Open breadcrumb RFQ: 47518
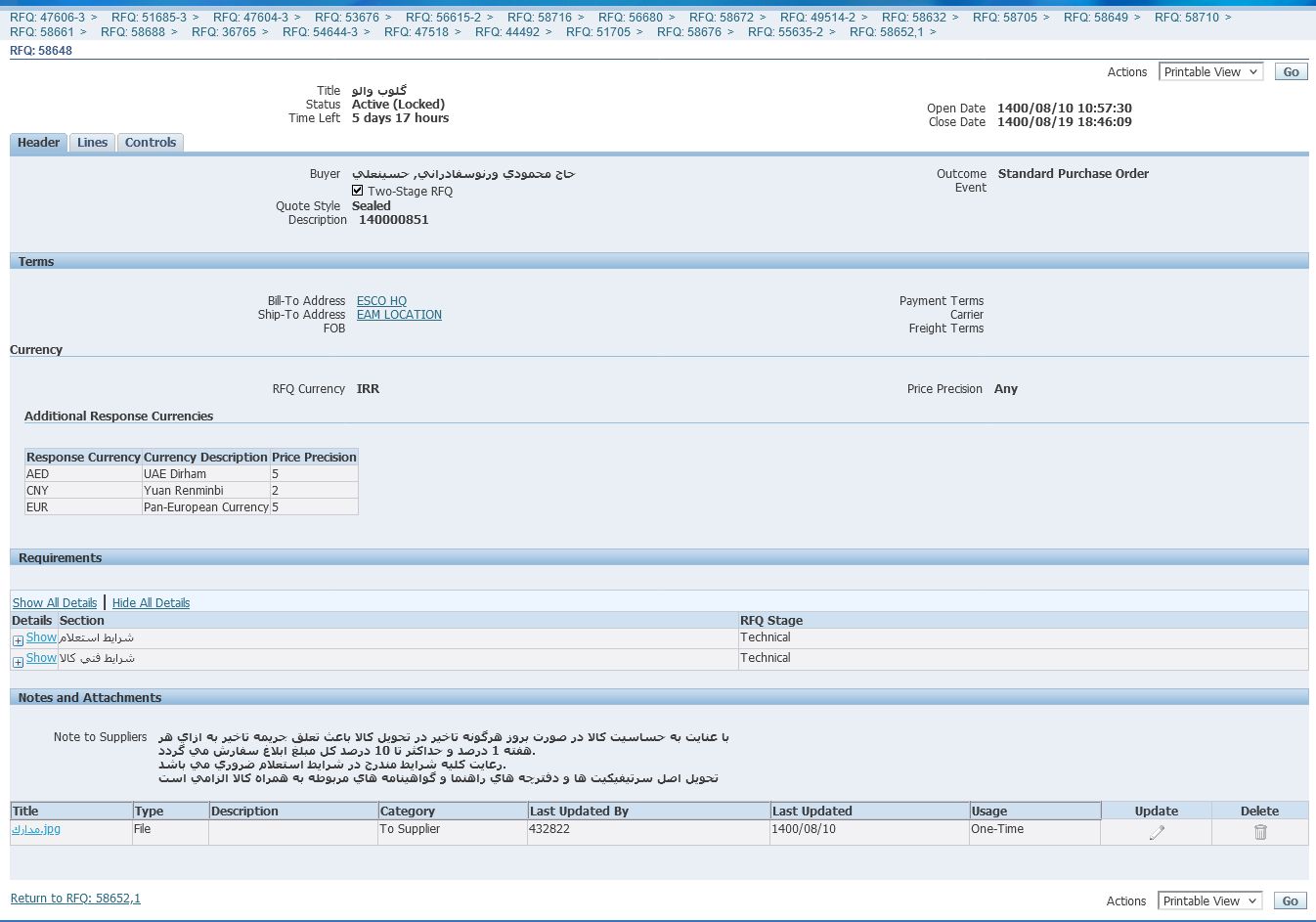This screenshot has width=1316, height=922. pyautogui.click(x=417, y=32)
